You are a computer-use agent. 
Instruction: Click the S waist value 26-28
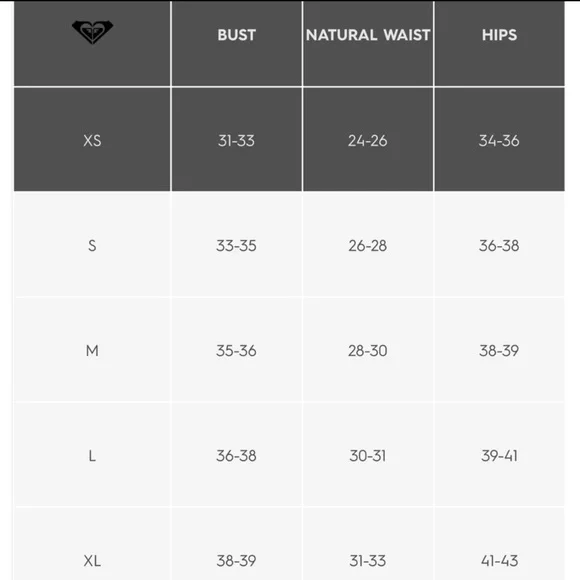[368, 246]
